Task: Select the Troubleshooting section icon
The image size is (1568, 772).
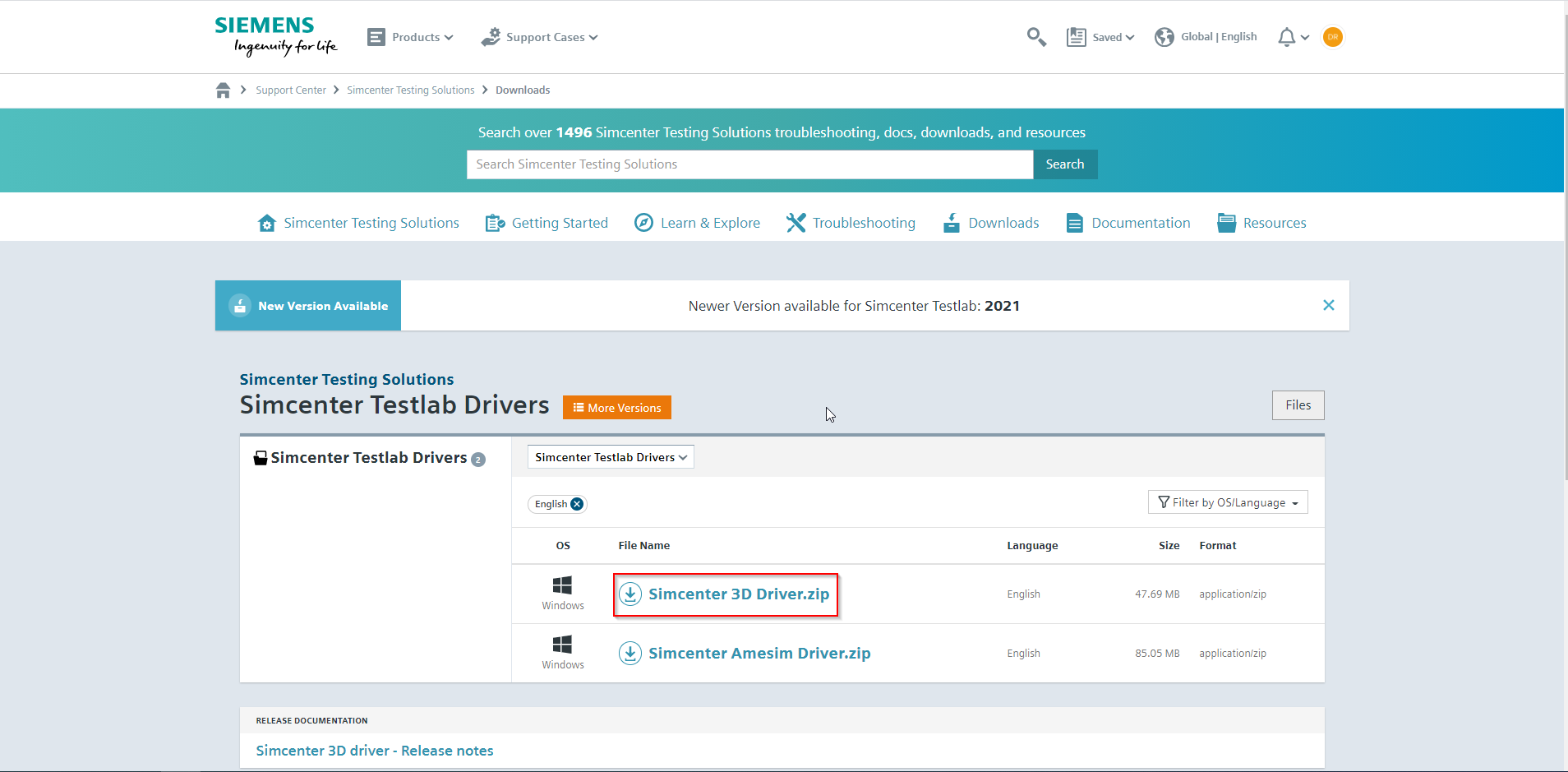Action: pos(795,222)
